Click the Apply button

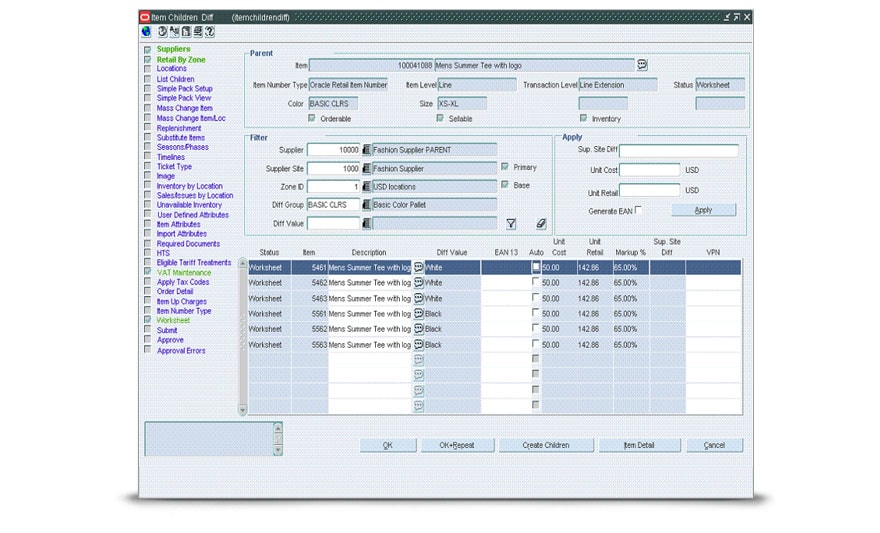tap(703, 210)
